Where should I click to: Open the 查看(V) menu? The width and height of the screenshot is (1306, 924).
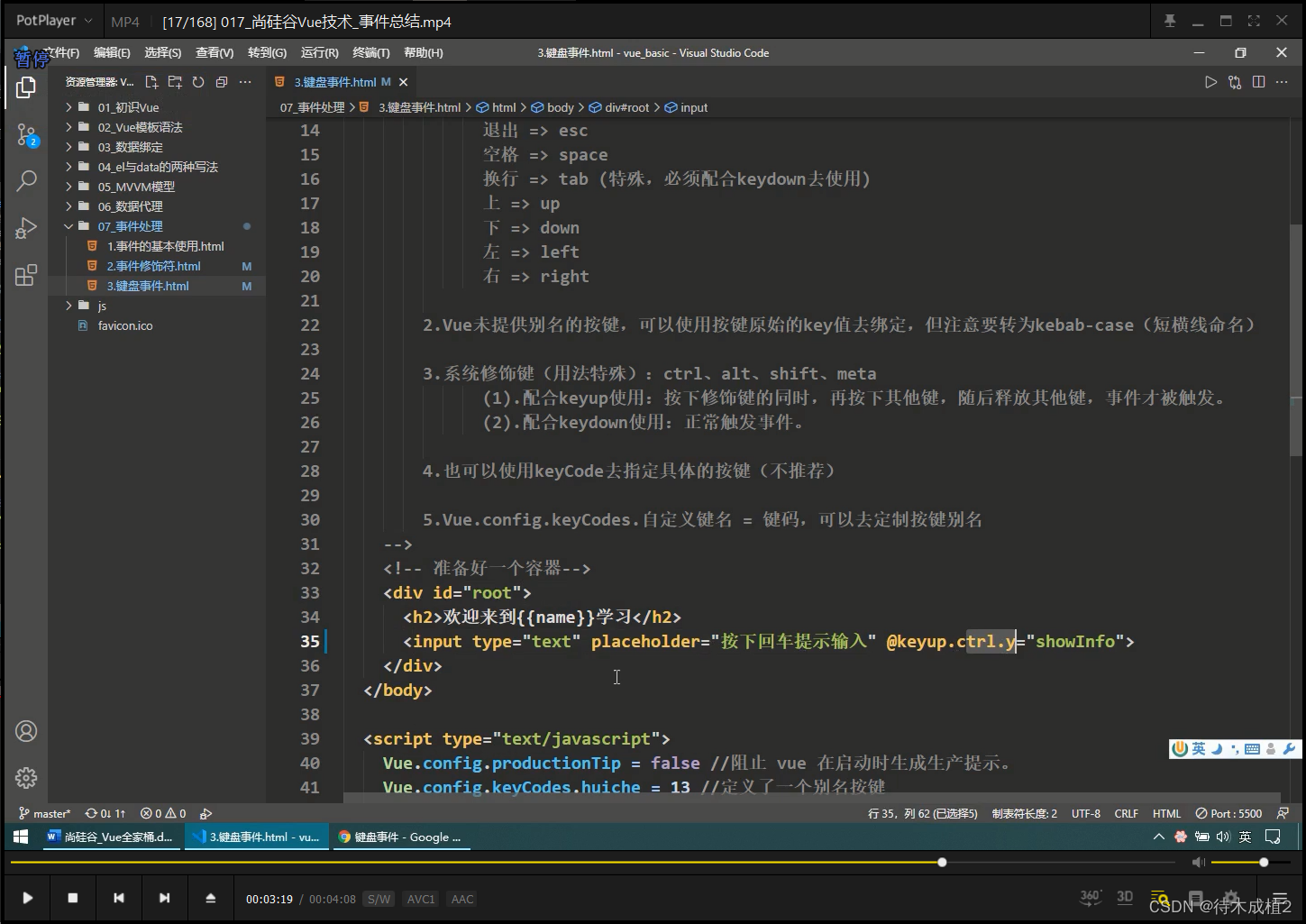click(x=215, y=53)
